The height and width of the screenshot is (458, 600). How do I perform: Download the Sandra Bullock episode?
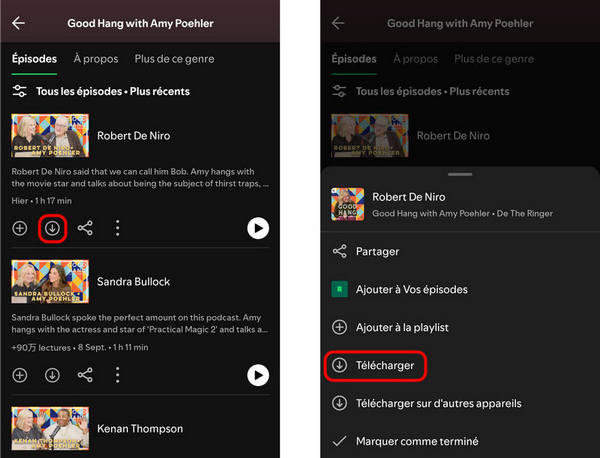52,375
